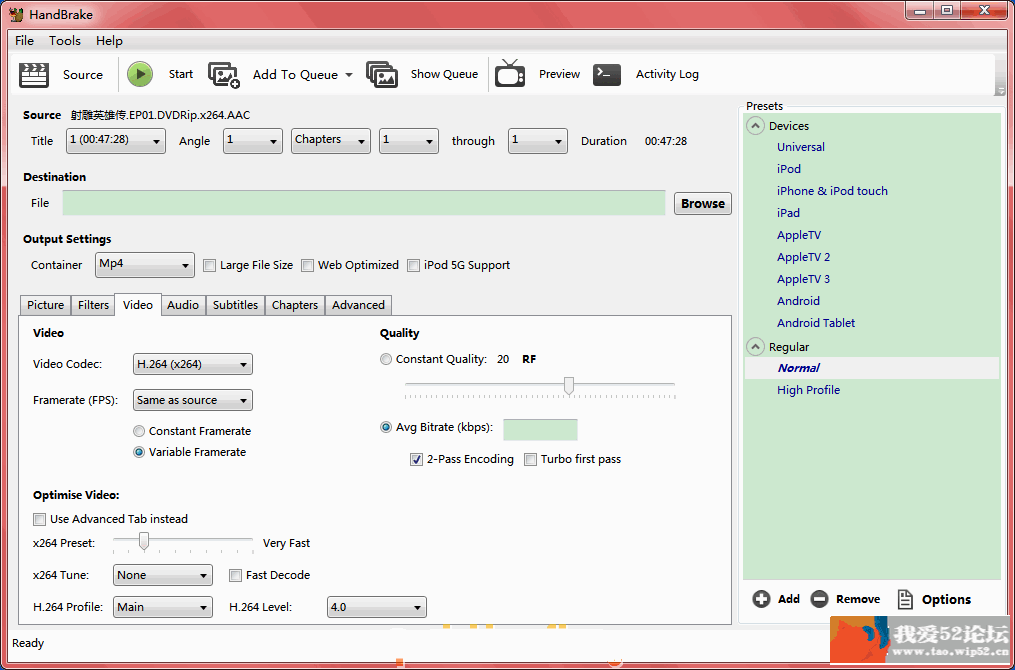Select the Android Tablet preset
1015x670 pixels.
(x=816, y=323)
